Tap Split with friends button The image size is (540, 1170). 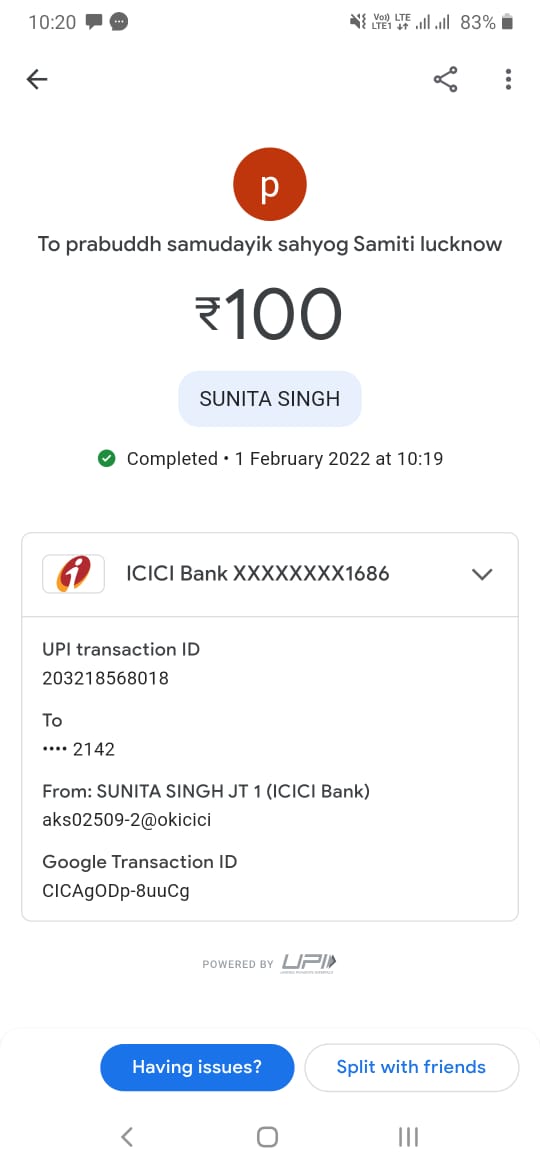pos(411,1067)
